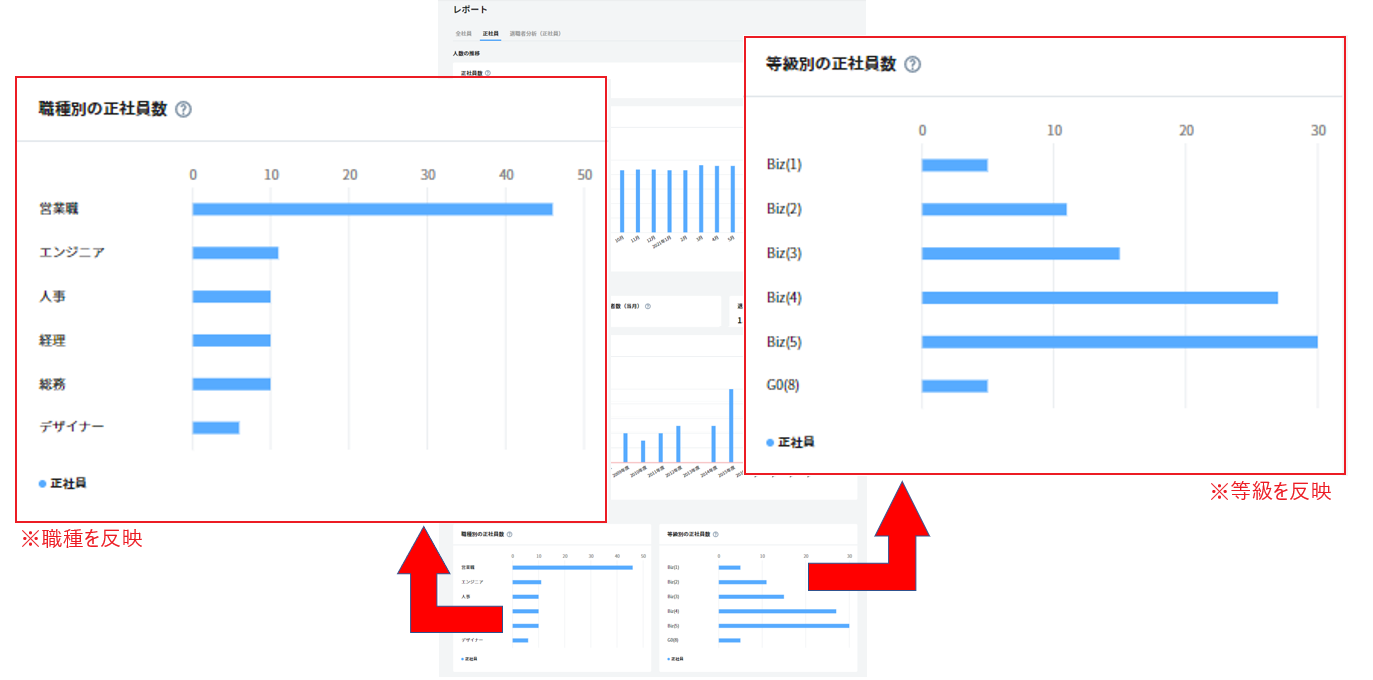The height and width of the screenshot is (680, 1373).
Task: Click help icon beside enlarged 等級別の正社員数 title
Action: click(x=912, y=64)
